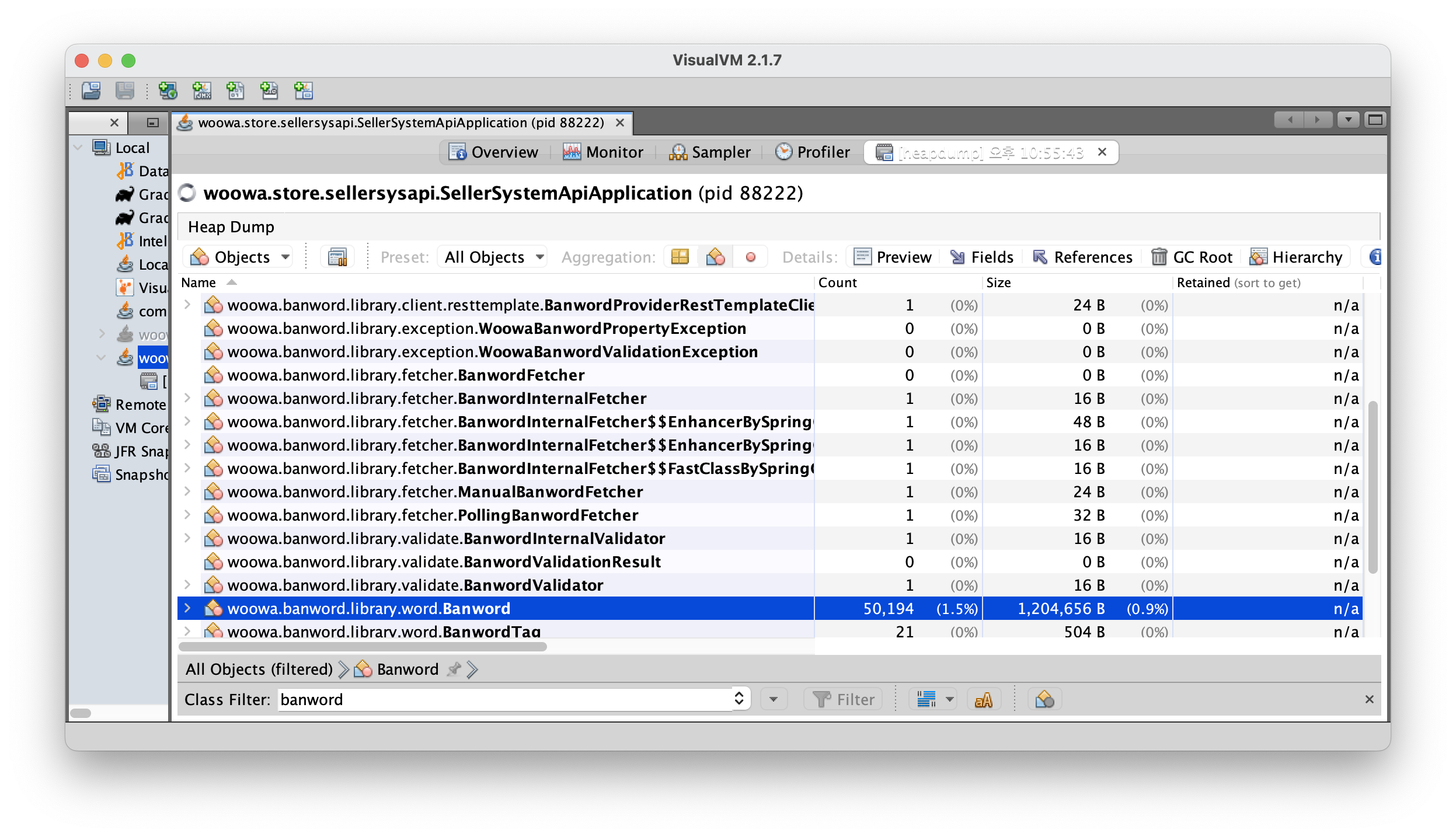Switch to the Profiler tab
The width and height of the screenshot is (1456, 837).
click(812, 152)
